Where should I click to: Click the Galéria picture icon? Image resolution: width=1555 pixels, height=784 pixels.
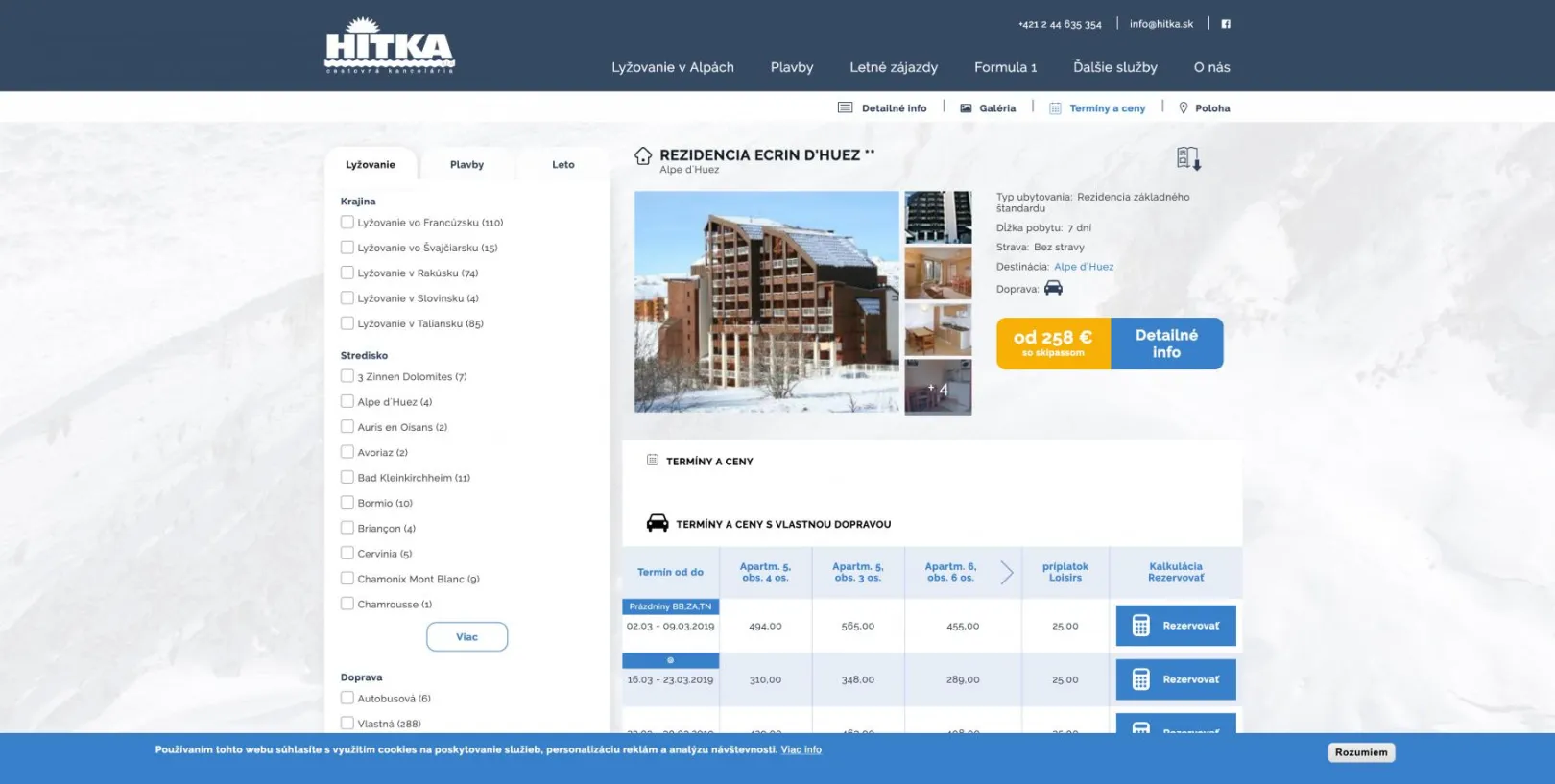[x=966, y=108]
